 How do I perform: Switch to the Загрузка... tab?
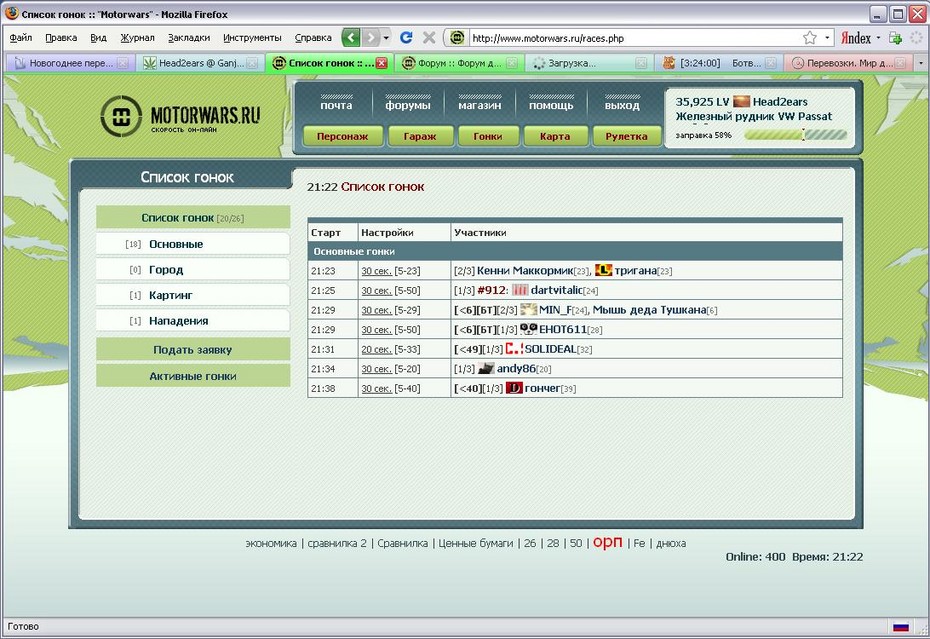pyautogui.click(x=589, y=63)
